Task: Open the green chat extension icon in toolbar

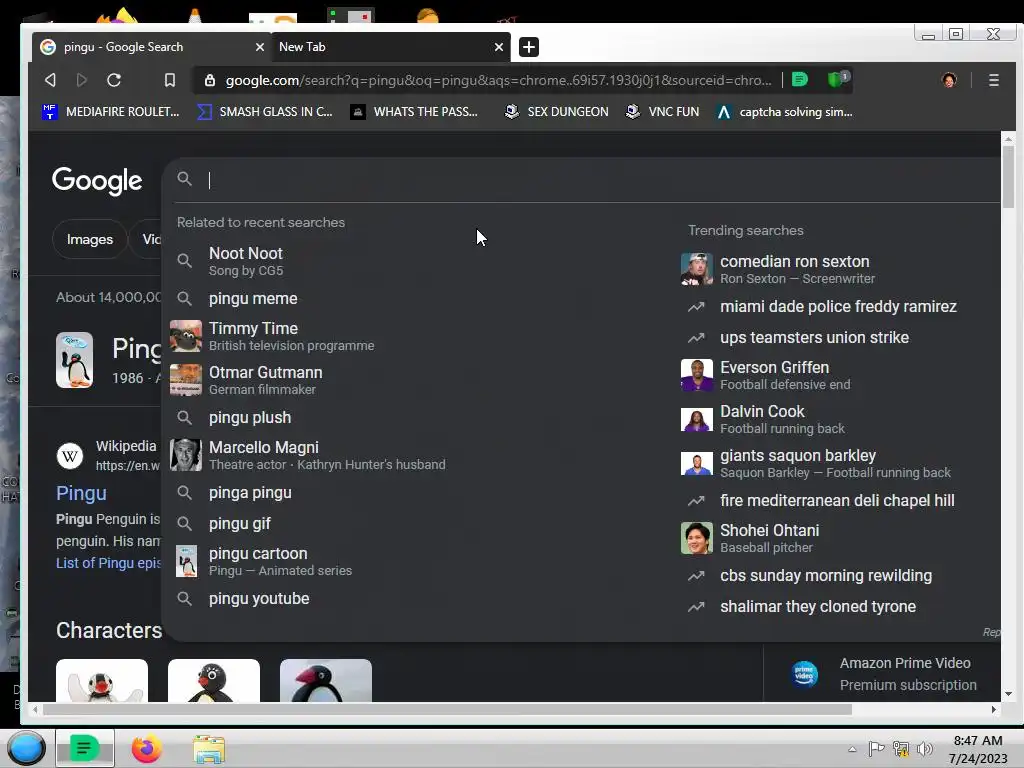Action: tap(799, 80)
